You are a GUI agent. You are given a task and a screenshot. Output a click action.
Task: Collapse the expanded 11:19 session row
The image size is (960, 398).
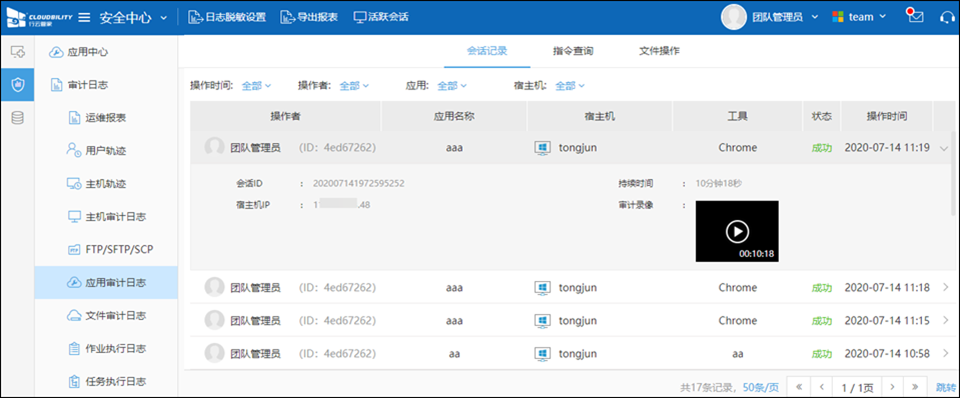943,148
